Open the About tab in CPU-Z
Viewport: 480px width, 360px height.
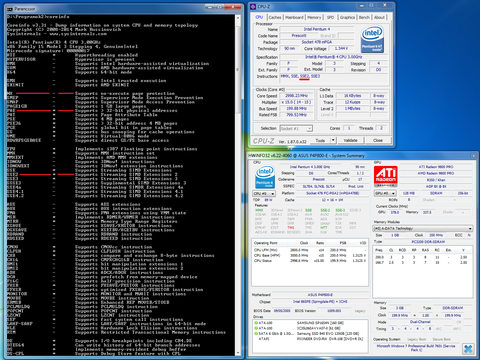(379, 17)
